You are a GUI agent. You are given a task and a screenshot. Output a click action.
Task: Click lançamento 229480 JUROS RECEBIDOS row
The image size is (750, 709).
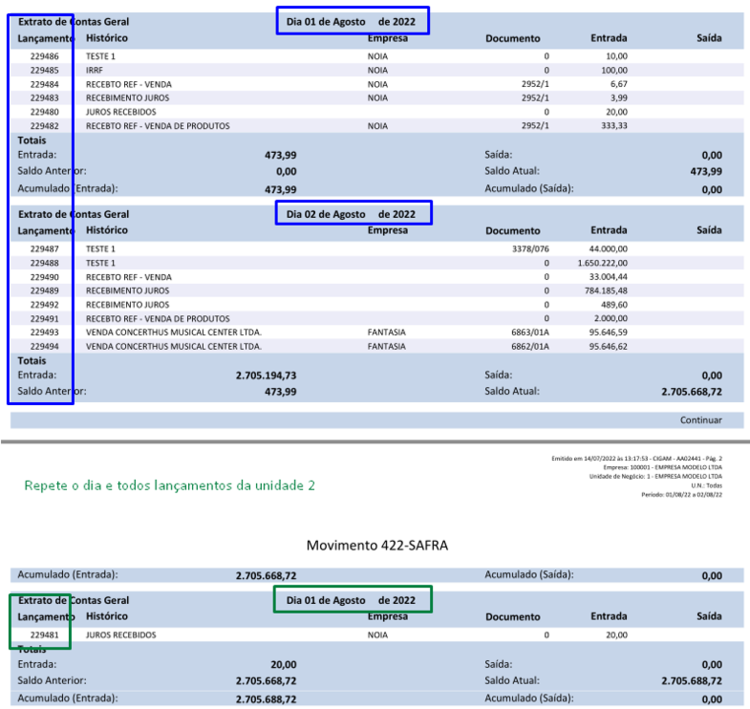coord(377,112)
